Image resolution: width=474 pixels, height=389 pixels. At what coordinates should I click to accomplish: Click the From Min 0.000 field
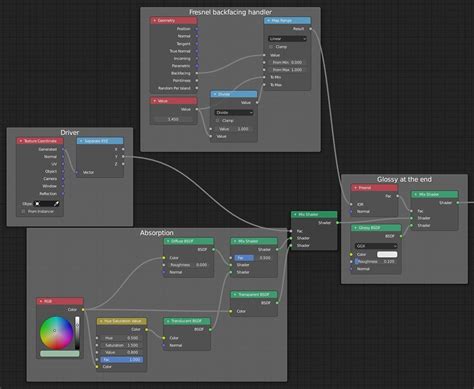pyautogui.click(x=287, y=62)
